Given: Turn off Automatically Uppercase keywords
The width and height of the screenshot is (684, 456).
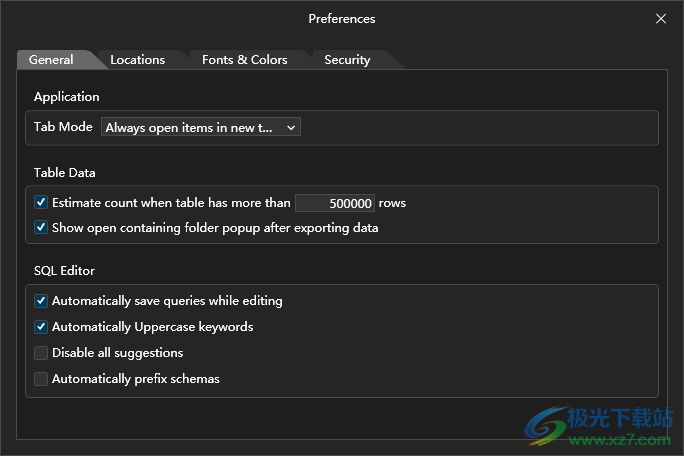Looking at the screenshot, I should click(x=41, y=326).
